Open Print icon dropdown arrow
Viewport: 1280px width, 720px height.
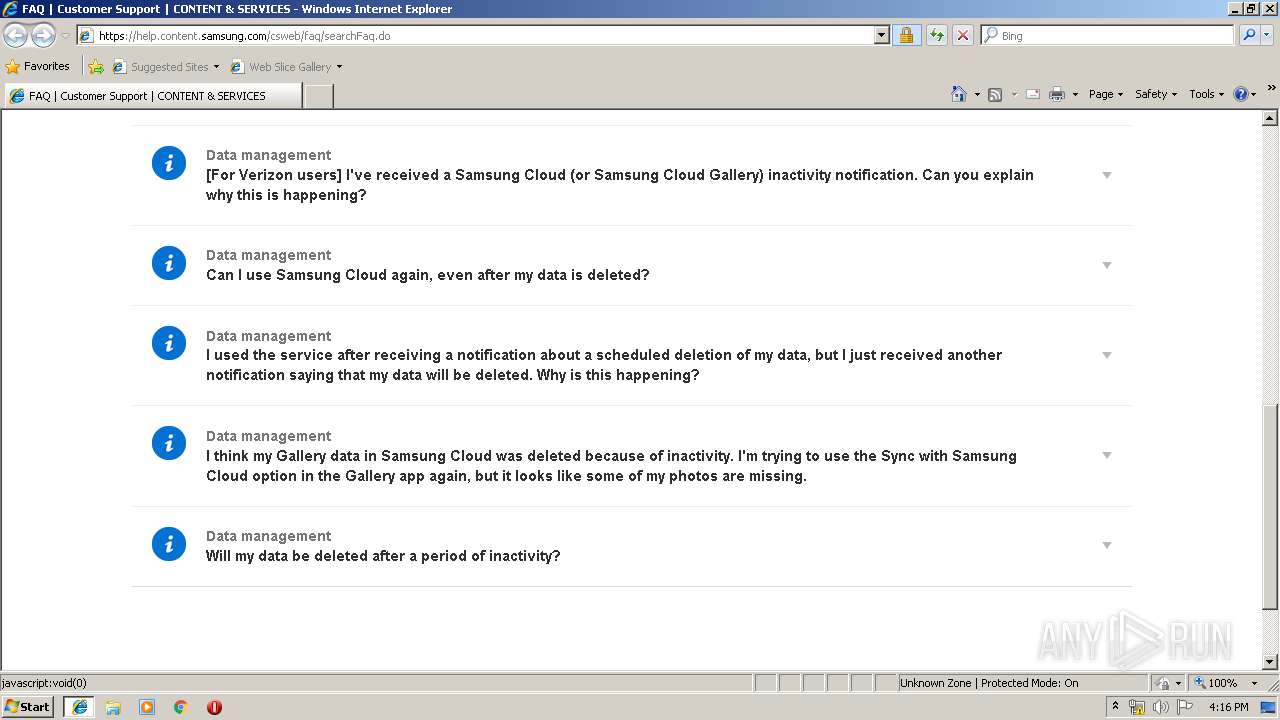pos(1075,95)
